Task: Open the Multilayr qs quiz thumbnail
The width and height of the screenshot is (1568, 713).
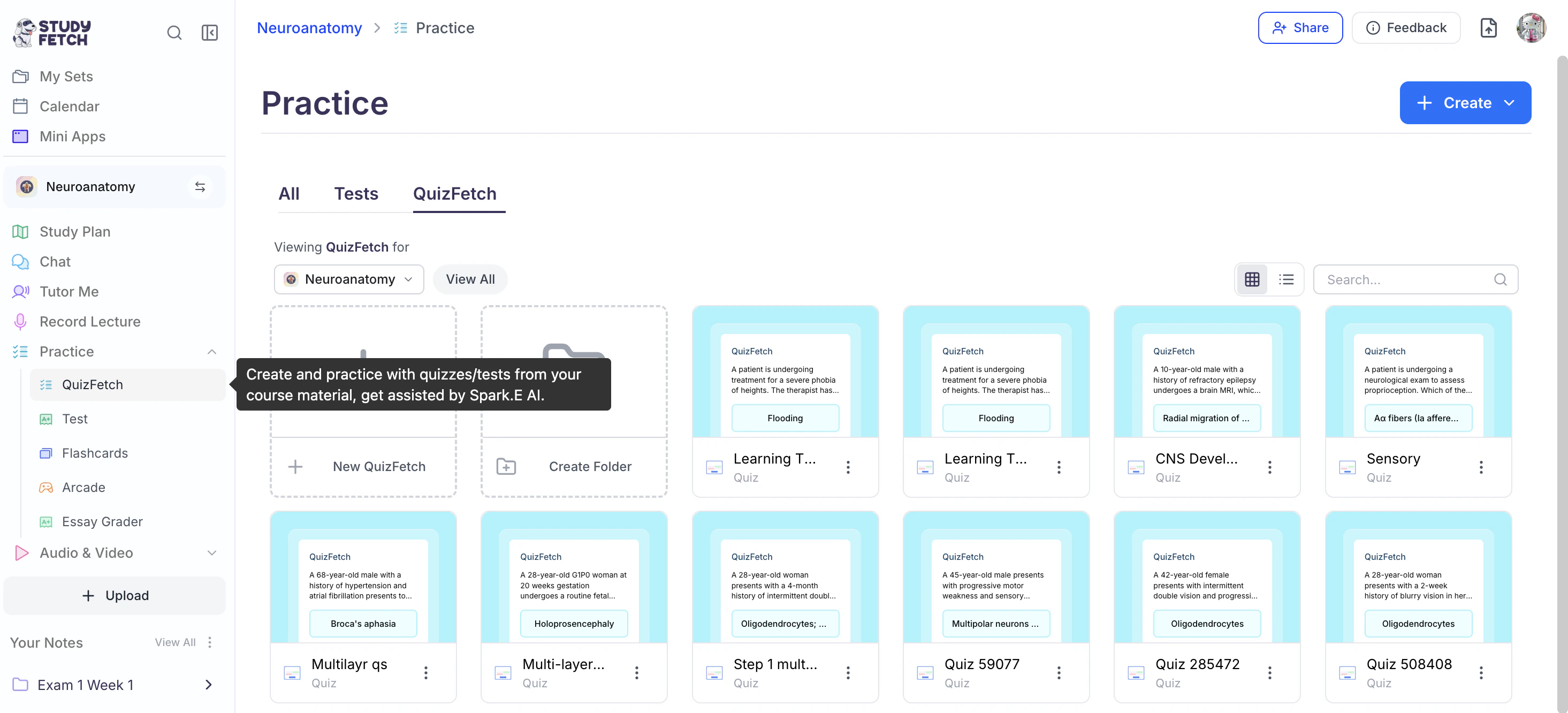Action: [x=363, y=577]
